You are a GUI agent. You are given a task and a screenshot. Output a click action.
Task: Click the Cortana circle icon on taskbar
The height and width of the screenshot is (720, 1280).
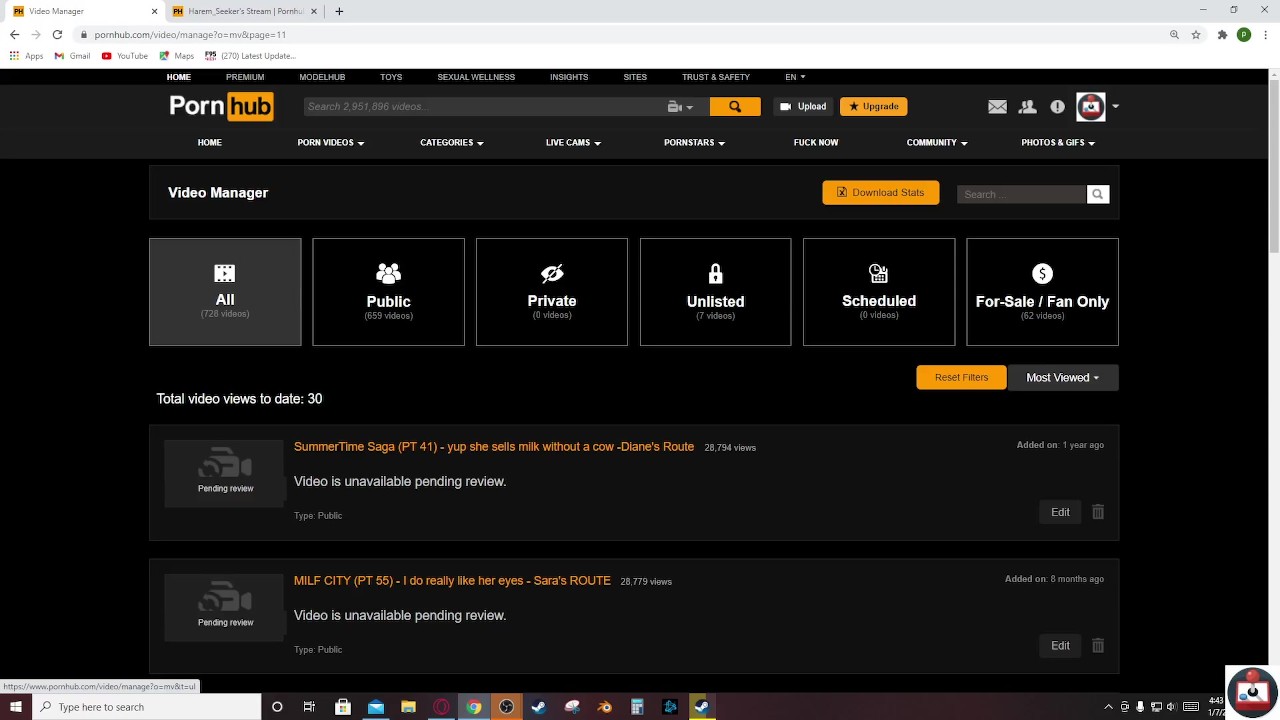tap(277, 707)
